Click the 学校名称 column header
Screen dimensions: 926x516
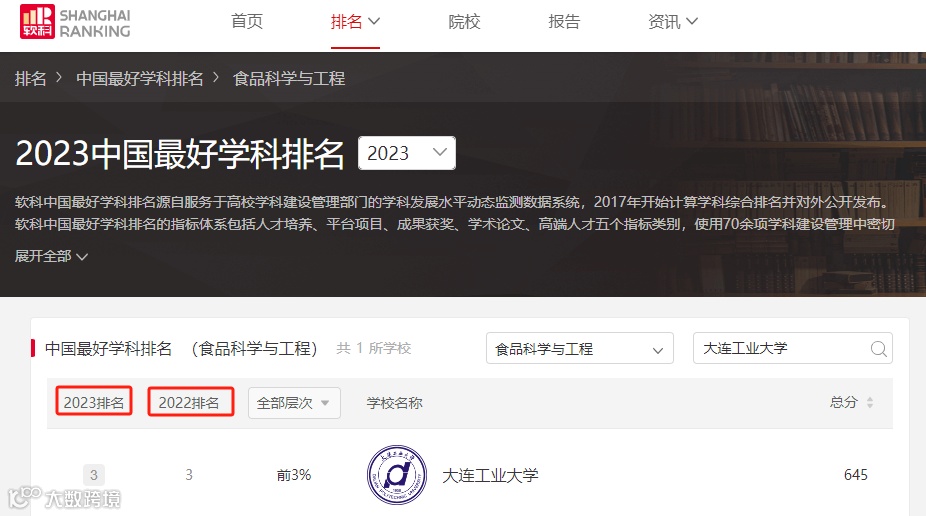[x=394, y=403]
